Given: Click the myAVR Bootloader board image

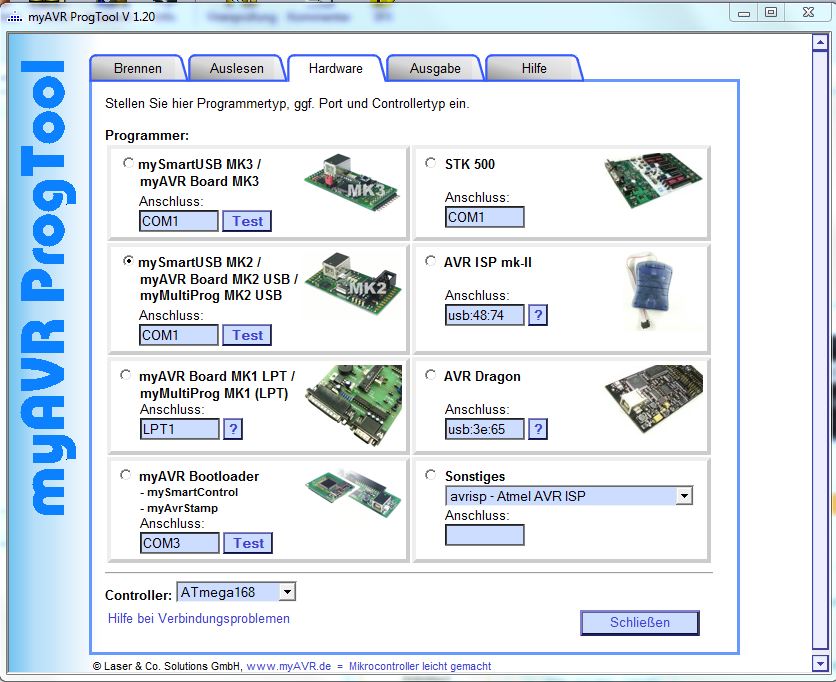Looking at the screenshot, I should (x=353, y=493).
